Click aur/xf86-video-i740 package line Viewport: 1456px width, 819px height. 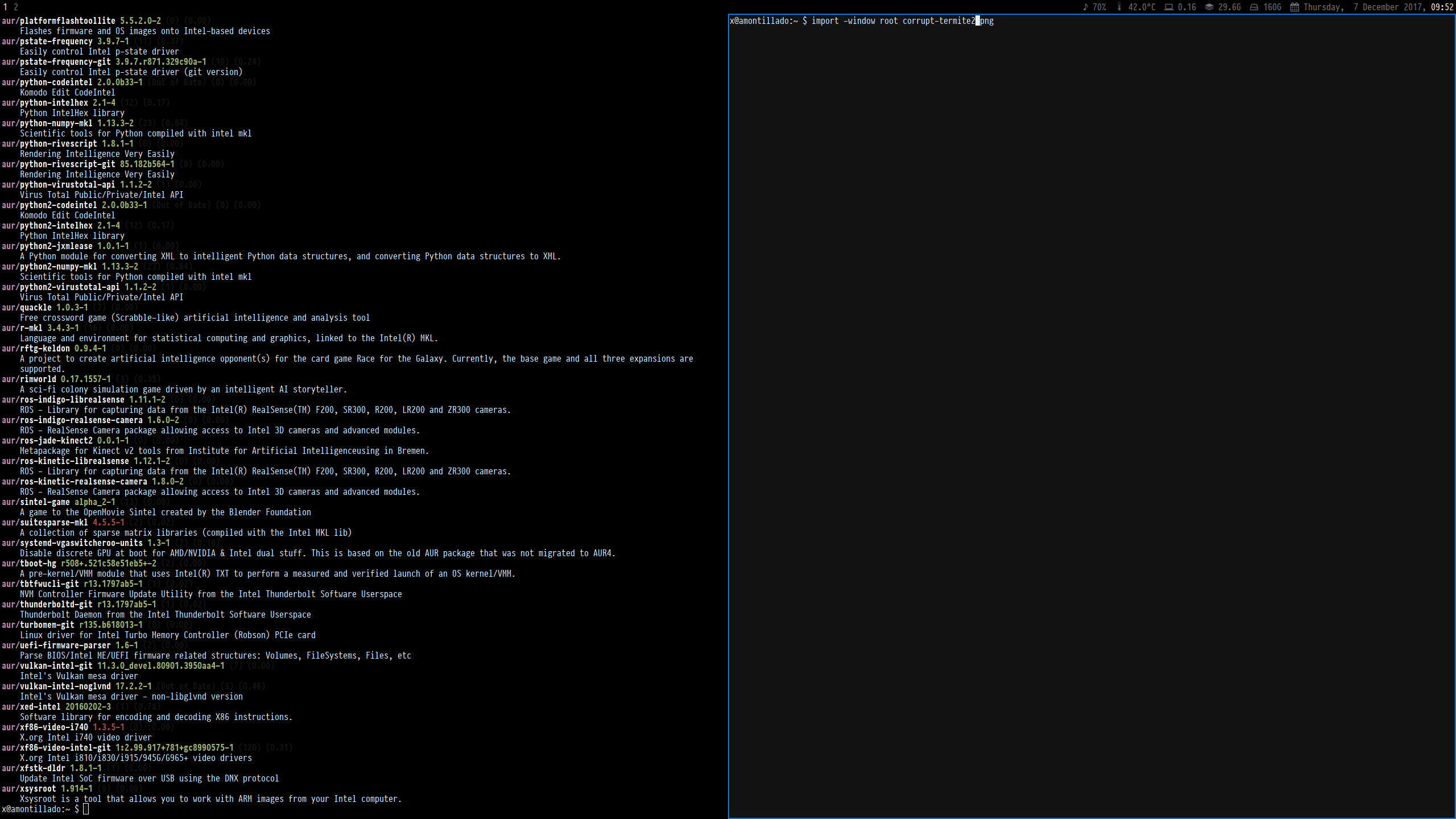click(x=45, y=727)
